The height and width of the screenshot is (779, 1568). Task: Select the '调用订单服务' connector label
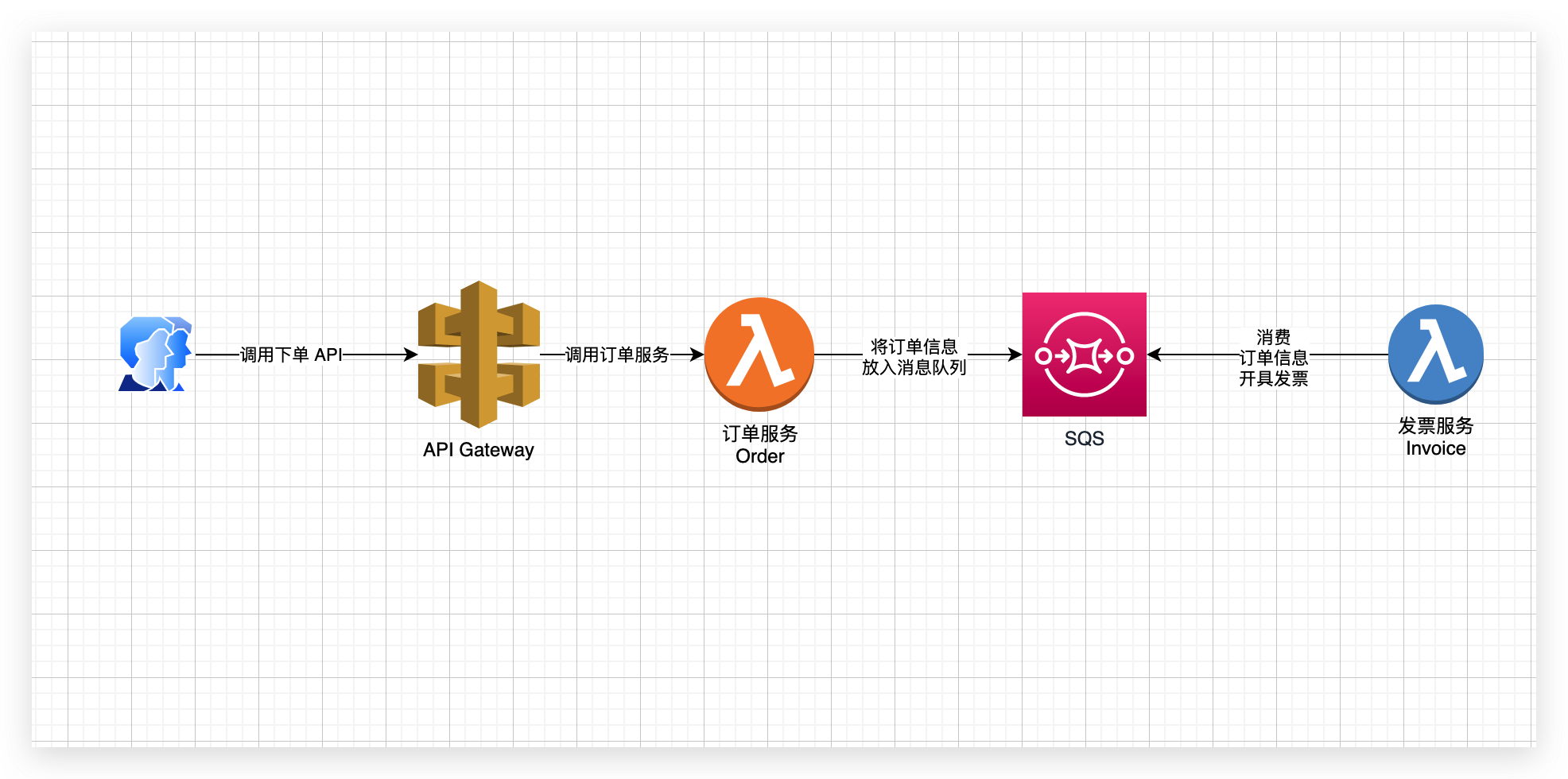[x=617, y=355]
